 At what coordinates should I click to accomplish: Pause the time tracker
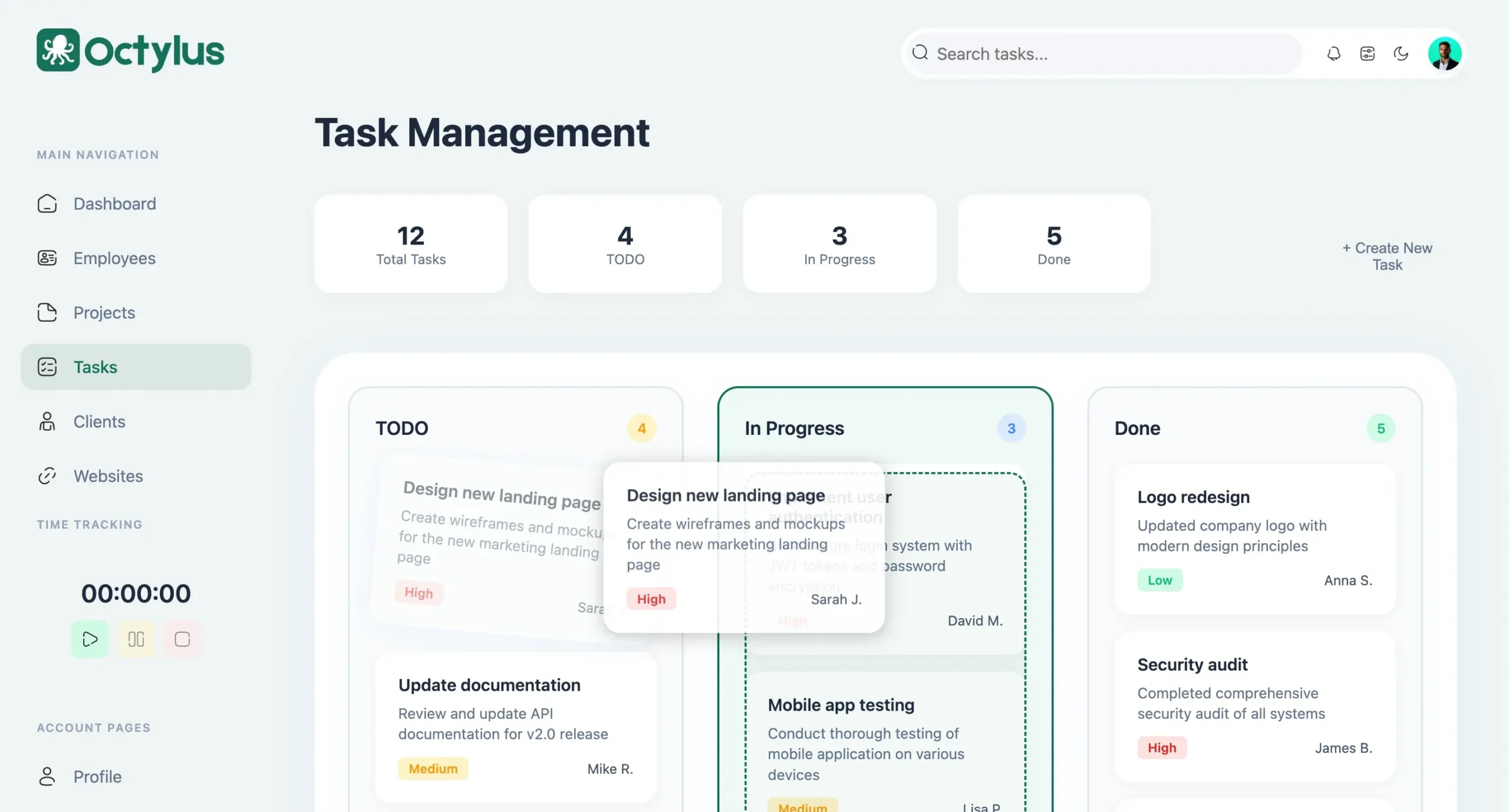136,639
